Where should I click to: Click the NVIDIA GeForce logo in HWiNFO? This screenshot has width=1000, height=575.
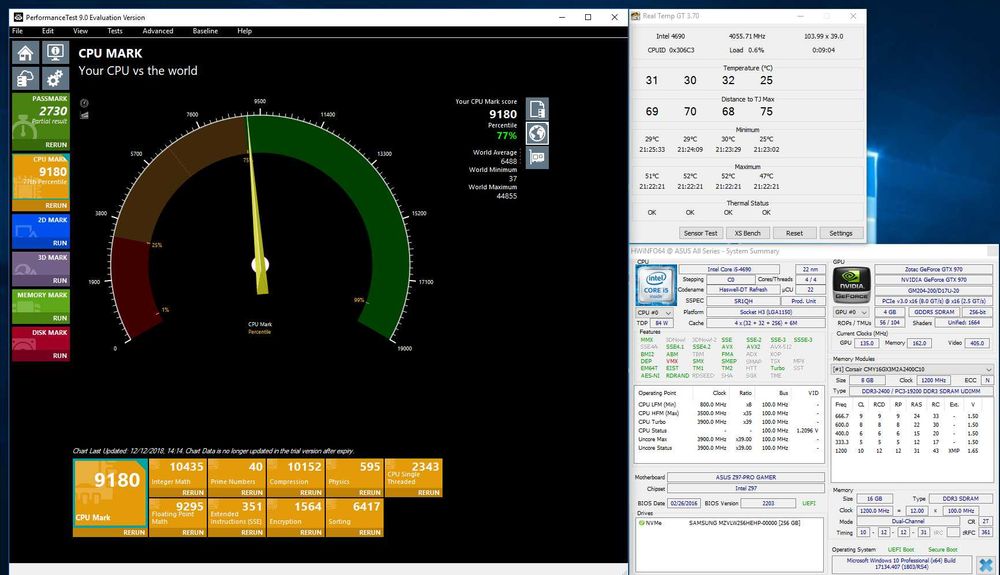coord(851,284)
